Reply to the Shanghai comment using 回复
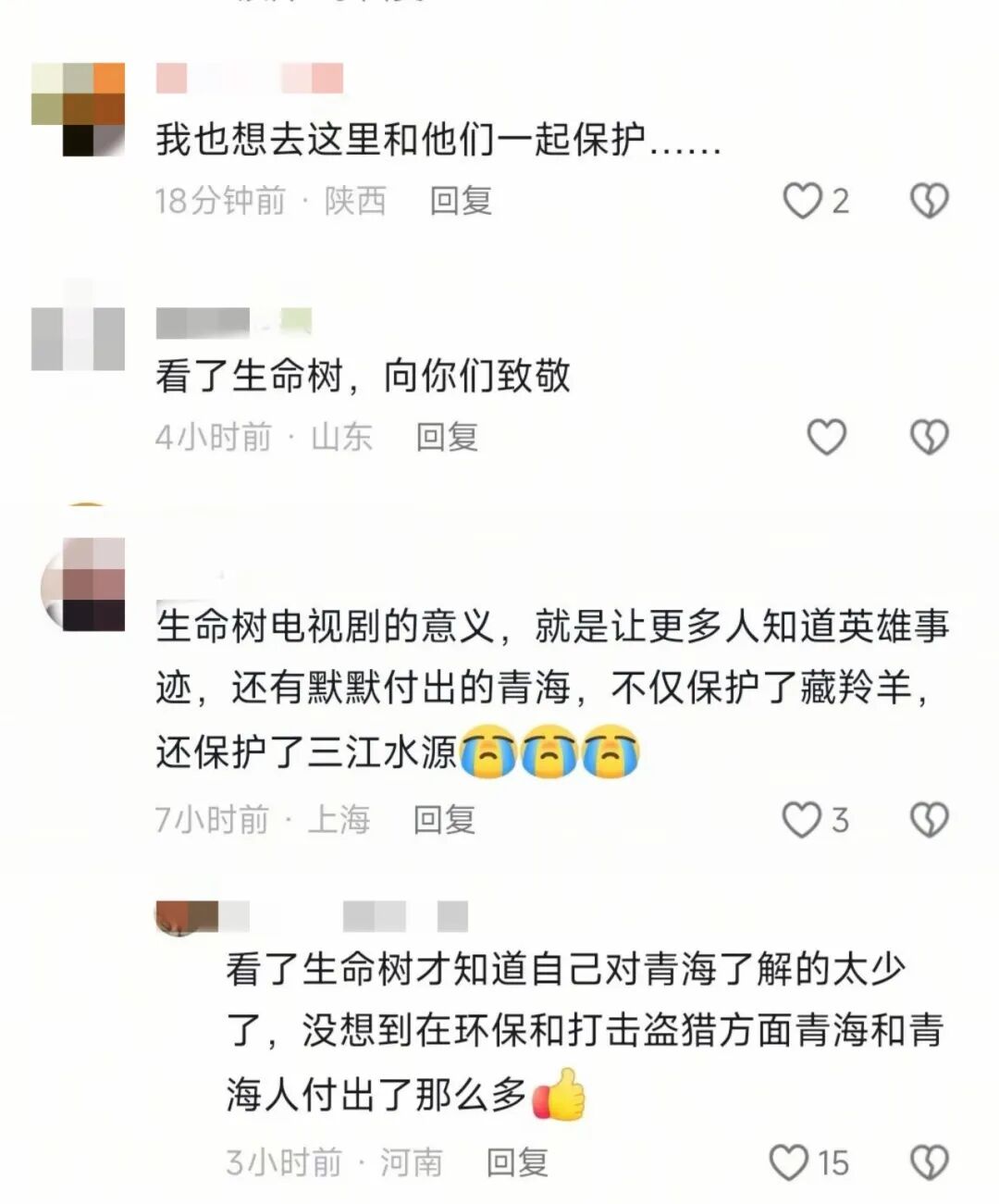Viewport: 999px width, 1204px height. 444,820
